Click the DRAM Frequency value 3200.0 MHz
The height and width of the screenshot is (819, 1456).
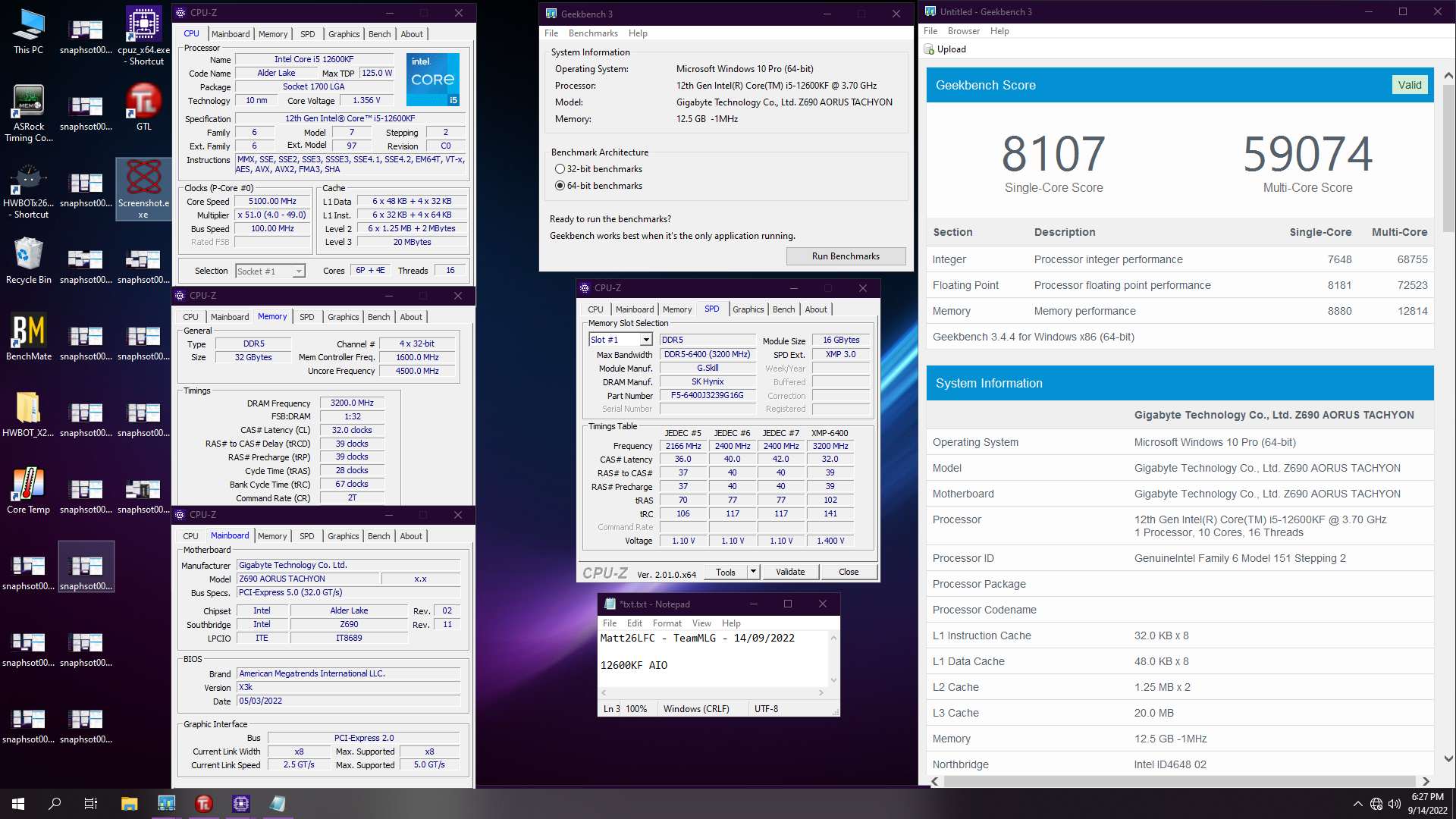352,403
